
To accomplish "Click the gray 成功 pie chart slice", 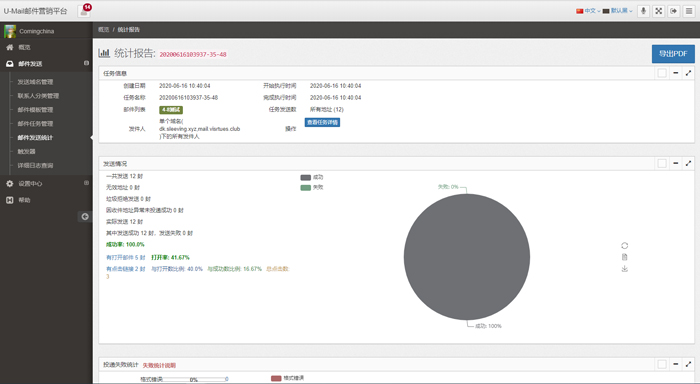I will [467, 257].
